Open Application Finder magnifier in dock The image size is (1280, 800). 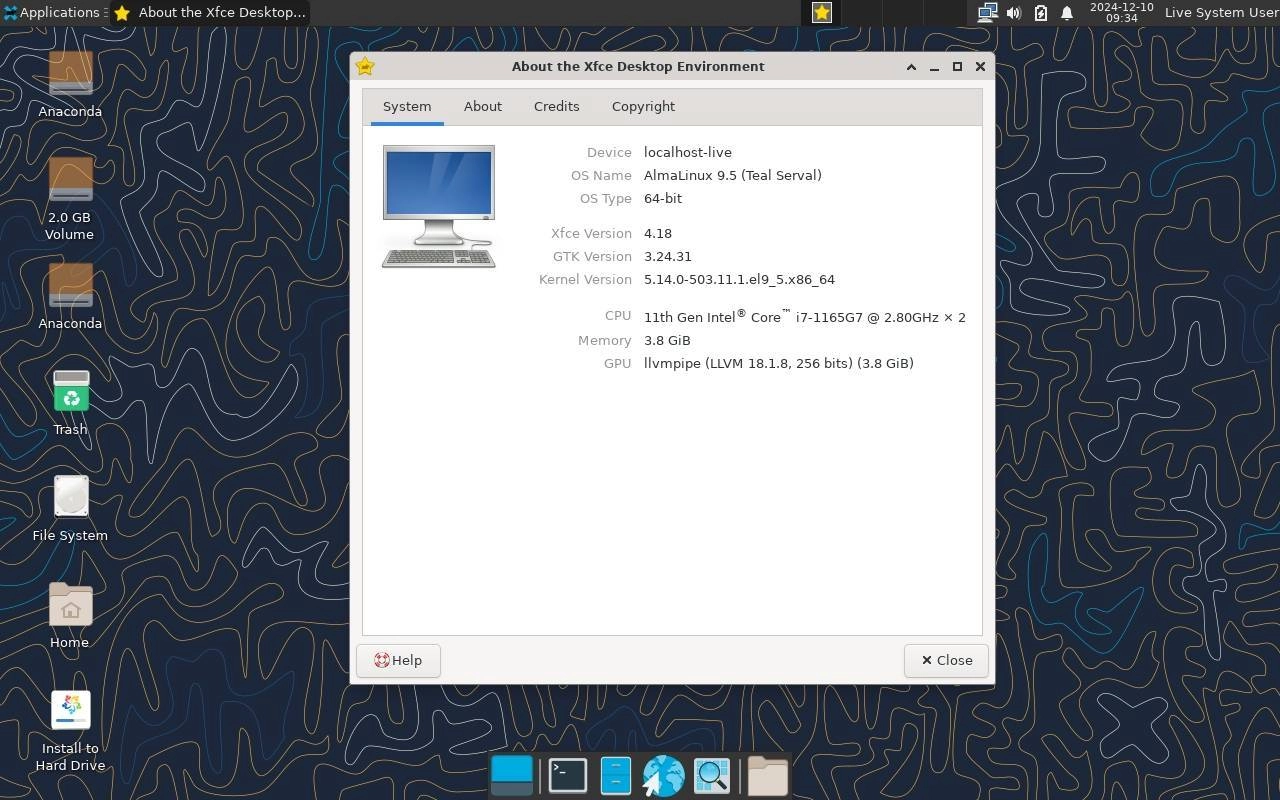tap(712, 775)
